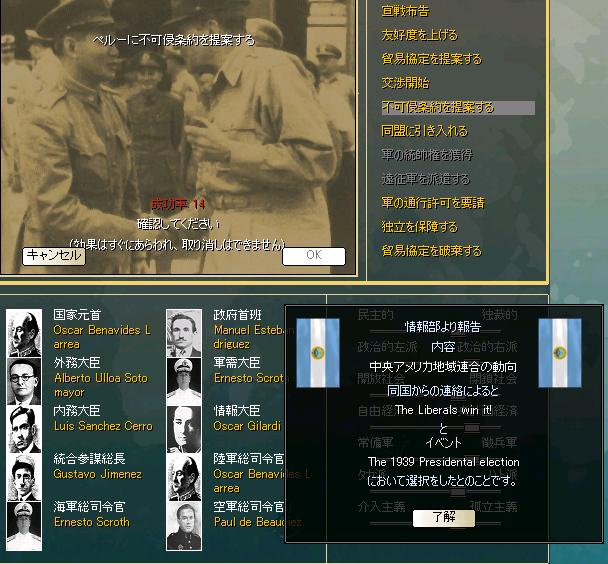This screenshot has height=564, width=608.
Task: Click head of state Oscar Benavides portrait
Action: click(x=24, y=333)
